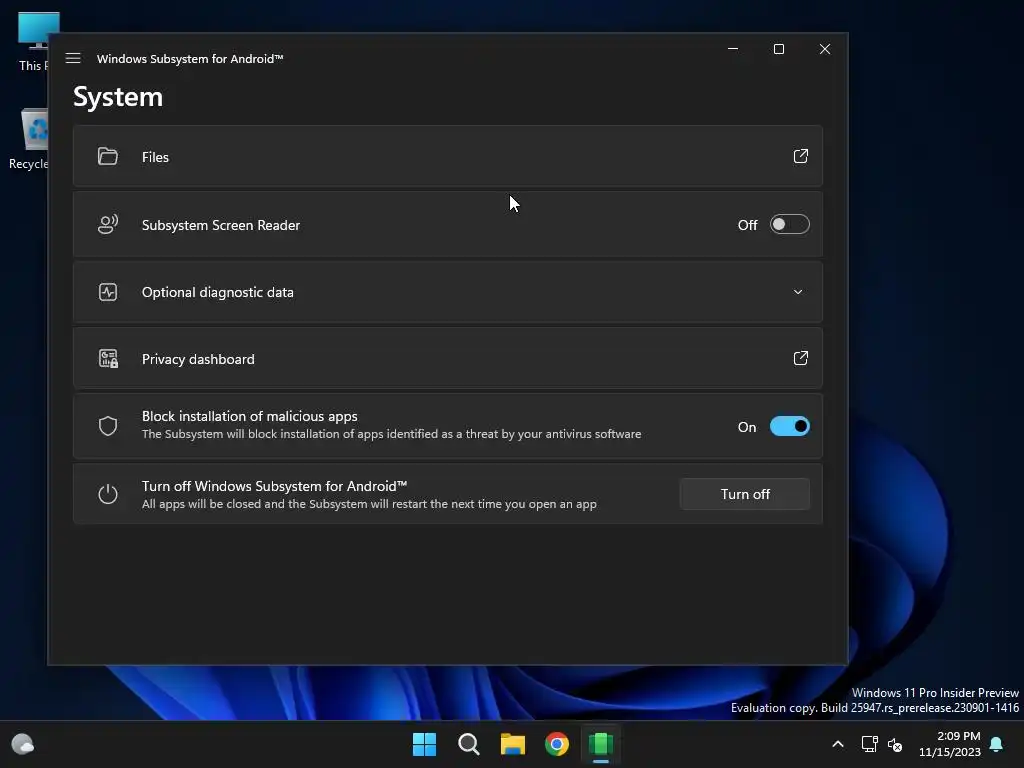1024x768 pixels.
Task: Open Privacy dashboard external link icon
Action: coord(801,358)
